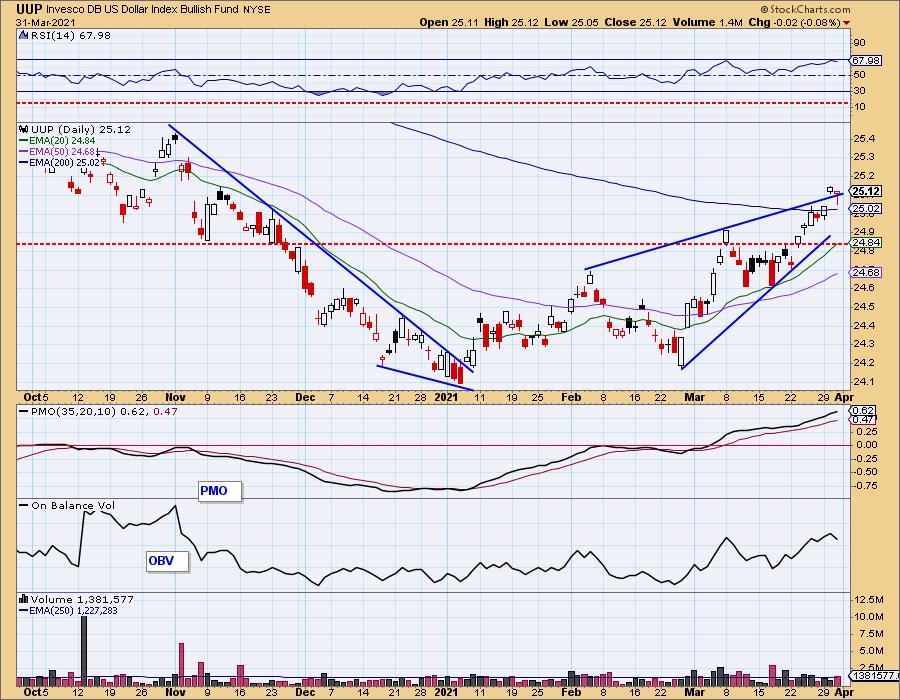
Task: Click the tallest volume bar in mid-October
Action: pyautogui.click(x=84, y=650)
